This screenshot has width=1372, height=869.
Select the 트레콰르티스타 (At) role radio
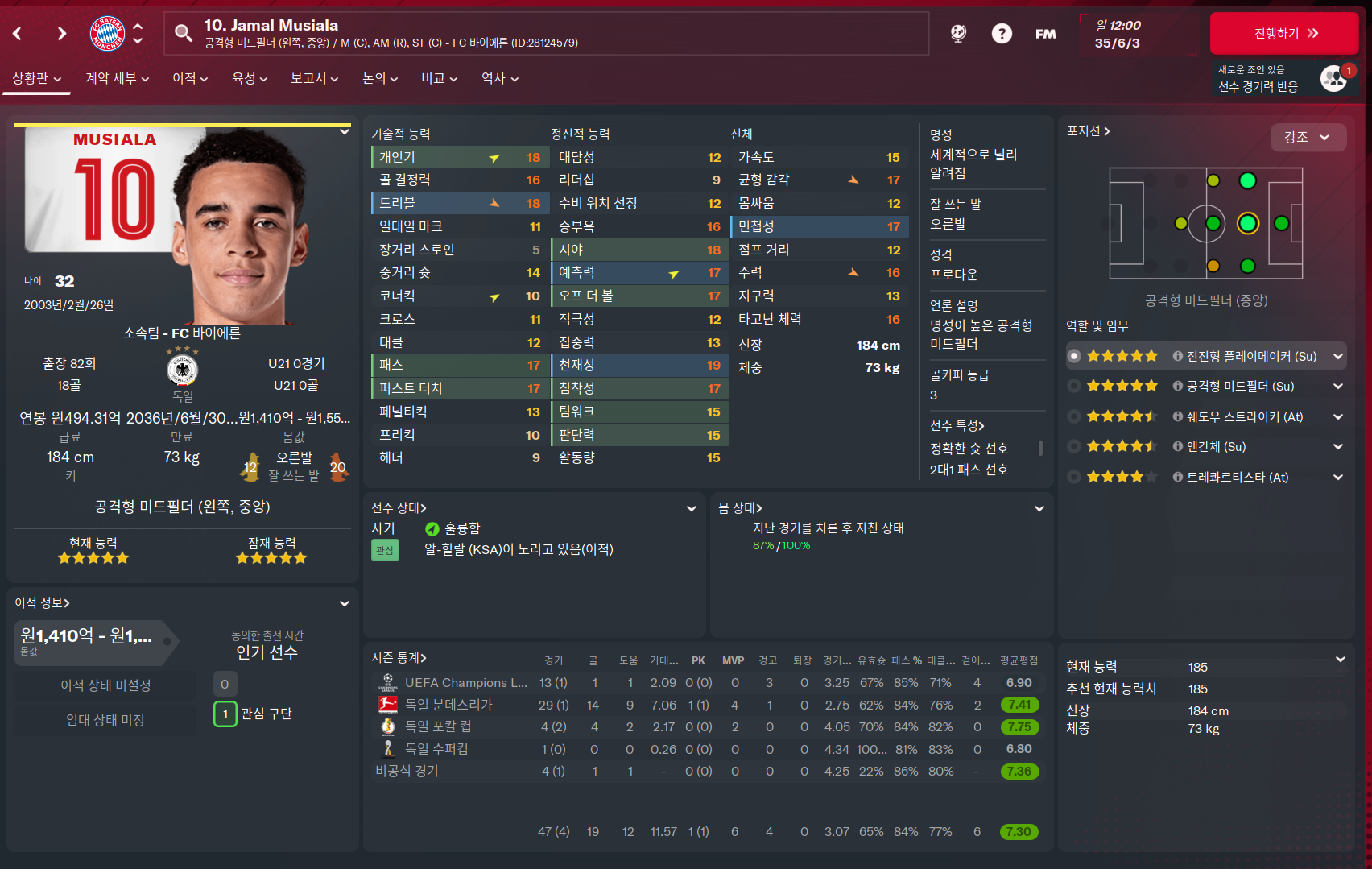[x=1074, y=477]
